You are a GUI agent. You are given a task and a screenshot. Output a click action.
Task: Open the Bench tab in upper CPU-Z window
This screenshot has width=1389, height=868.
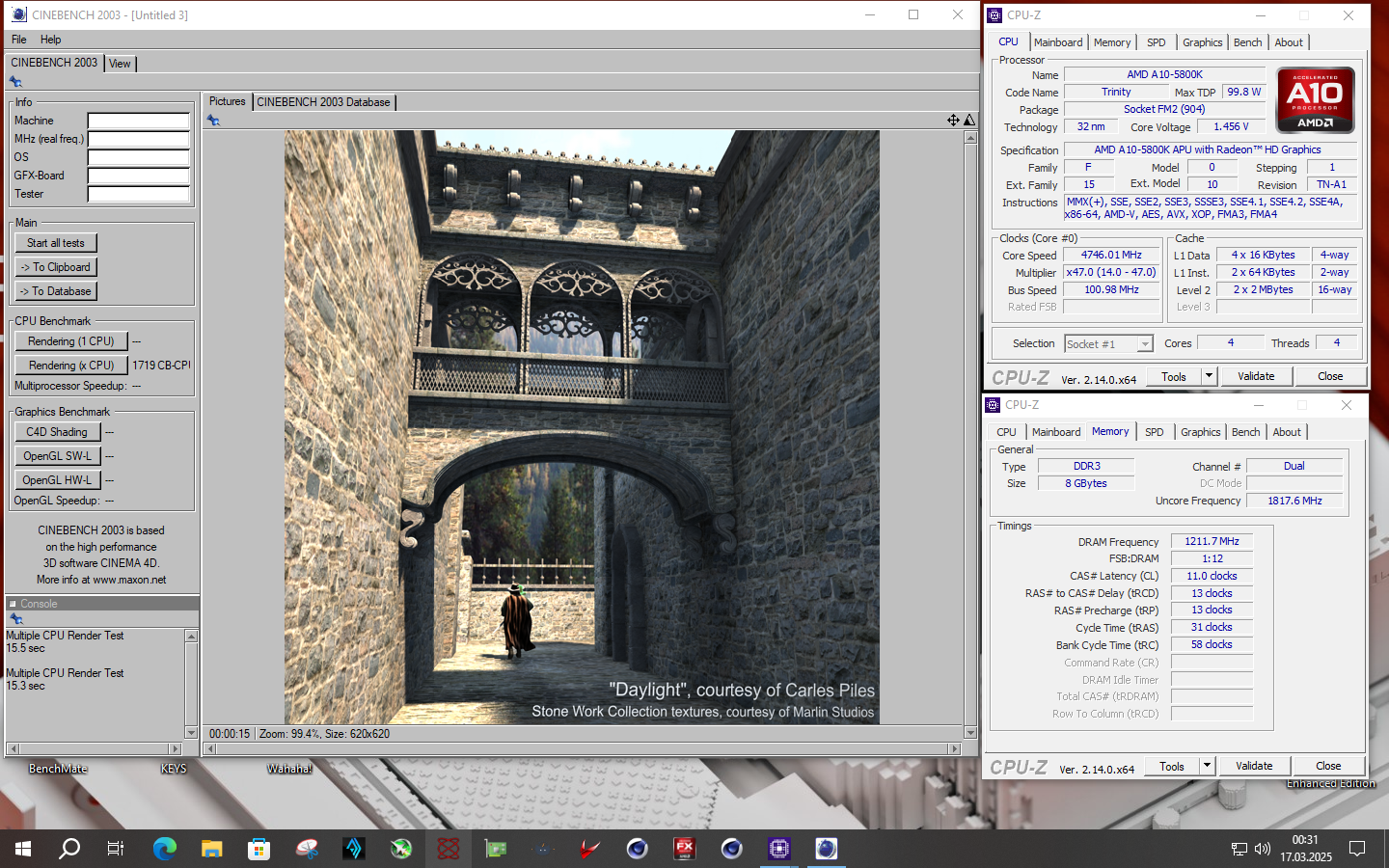click(1247, 42)
